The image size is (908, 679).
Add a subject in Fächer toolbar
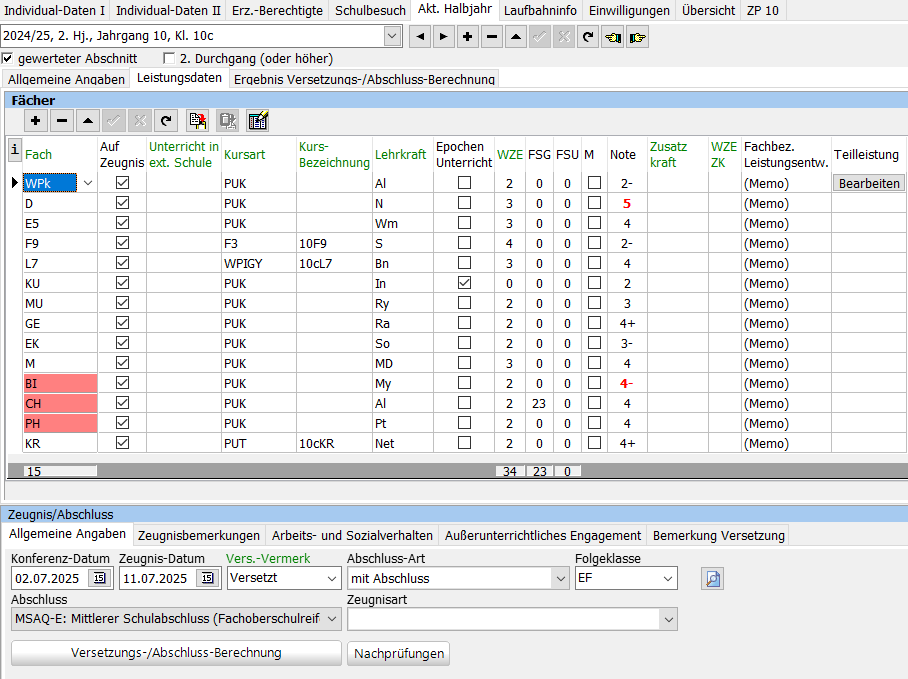click(x=35, y=120)
